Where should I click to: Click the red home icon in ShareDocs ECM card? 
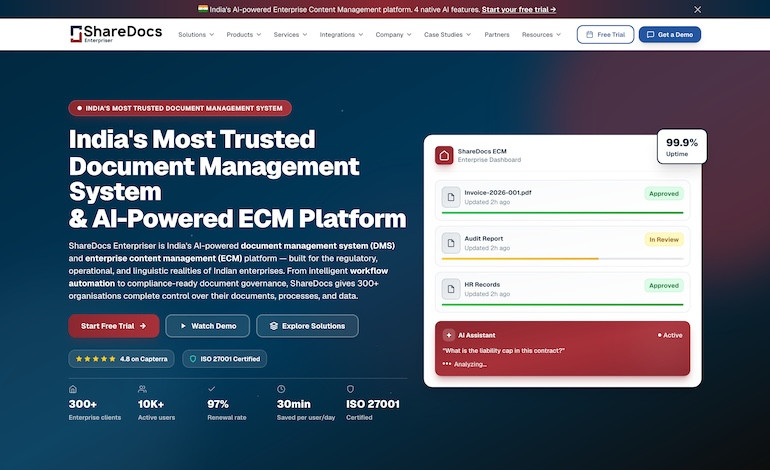tap(444, 155)
